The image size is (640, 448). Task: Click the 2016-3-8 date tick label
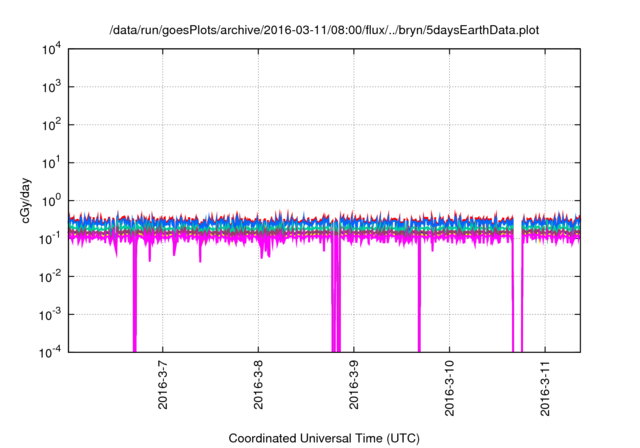pos(258,385)
